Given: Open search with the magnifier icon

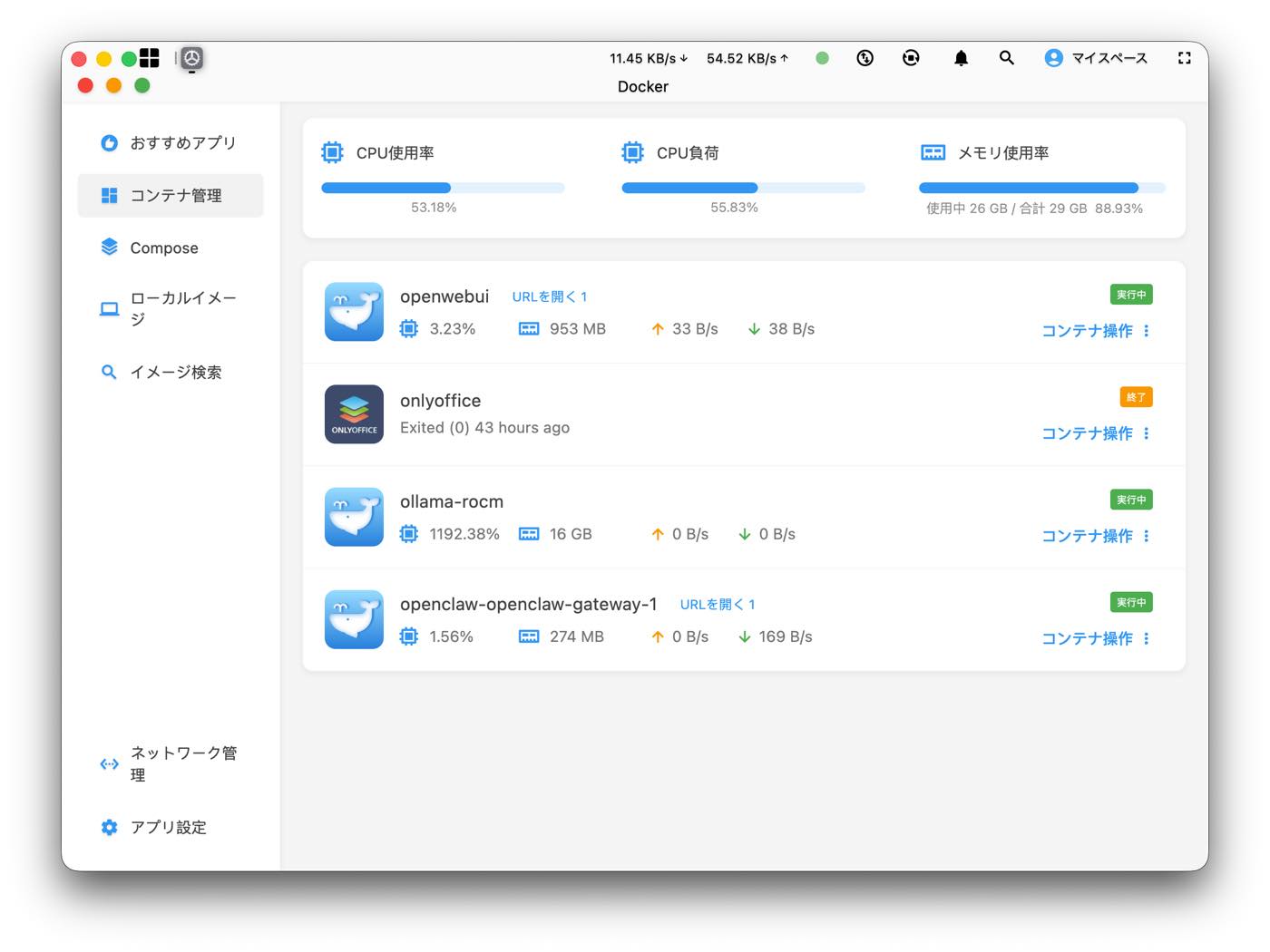Looking at the screenshot, I should point(1006,58).
